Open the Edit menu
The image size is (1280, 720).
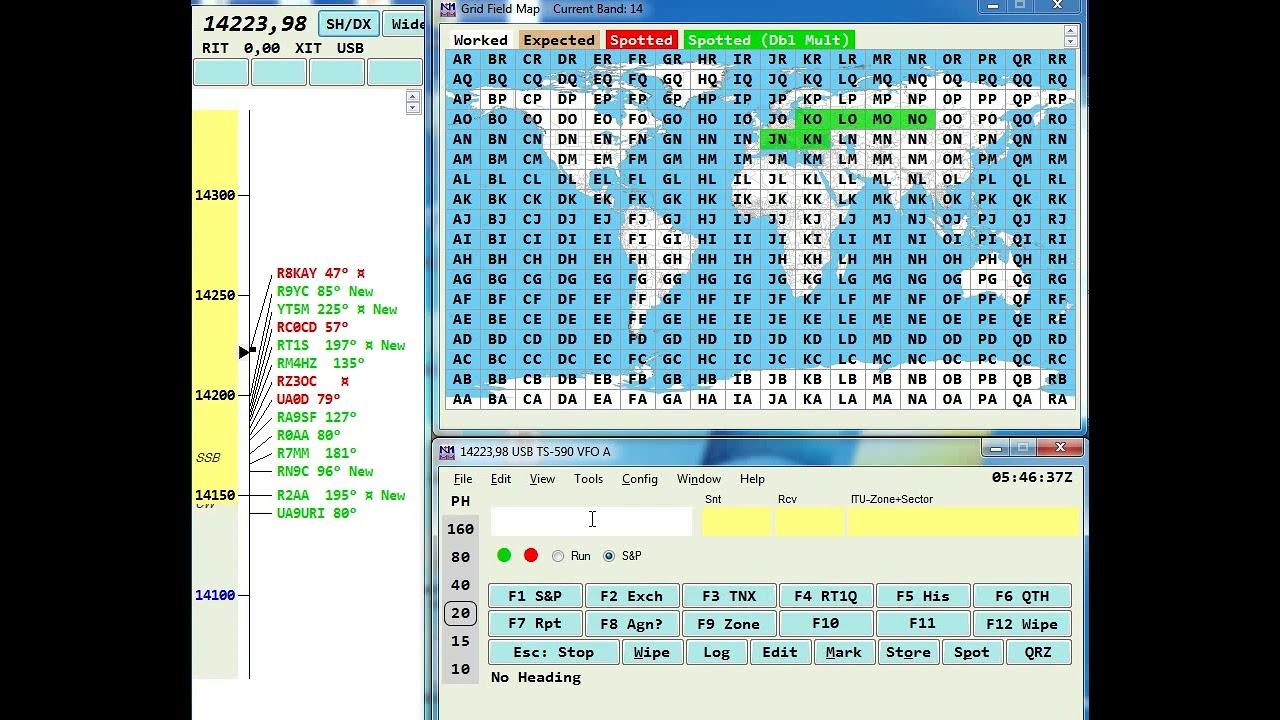[x=501, y=479]
